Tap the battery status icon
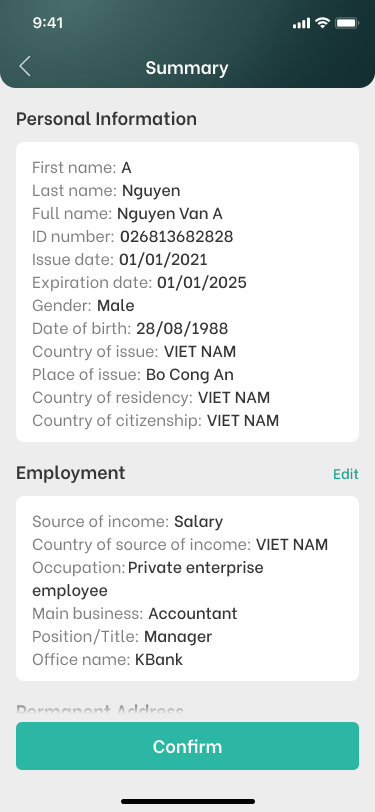This screenshot has height=812, width=375. tap(347, 23)
